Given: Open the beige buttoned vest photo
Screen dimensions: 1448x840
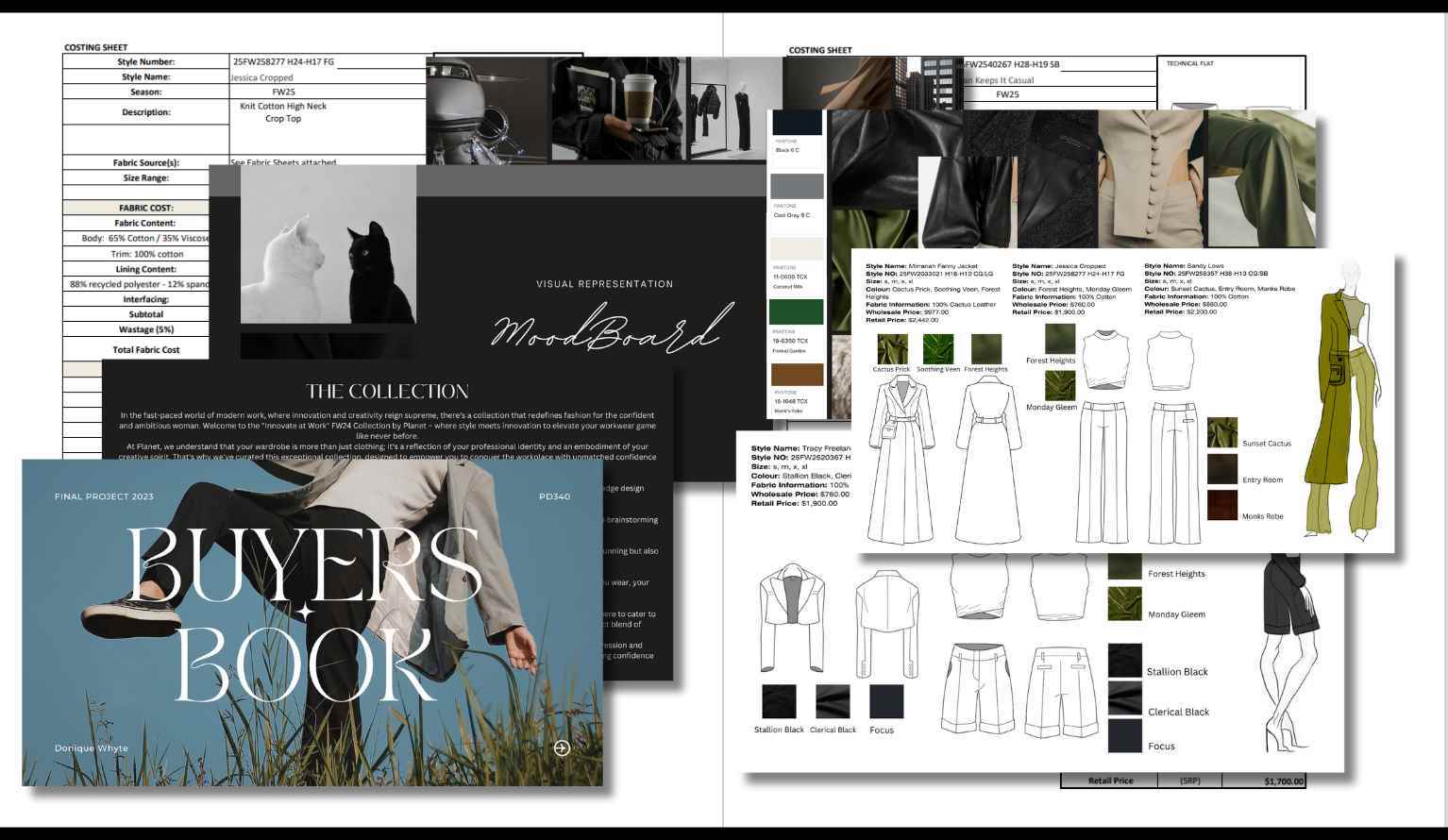Looking at the screenshot, I should pos(1152,179).
